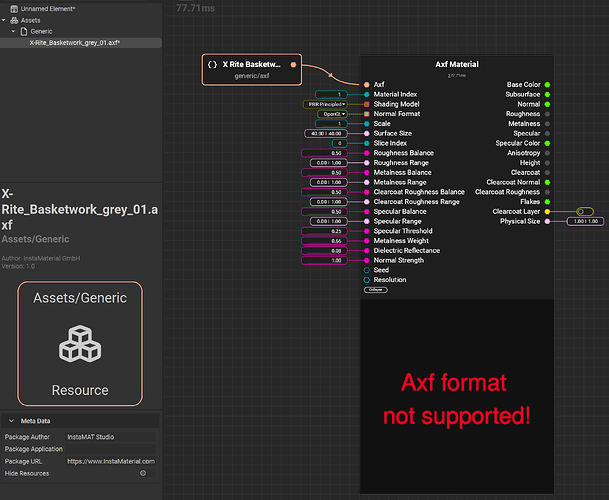The image size is (609, 500).
Task: Adjust the Specular Threshold 0.25 slider
Action: point(324,231)
